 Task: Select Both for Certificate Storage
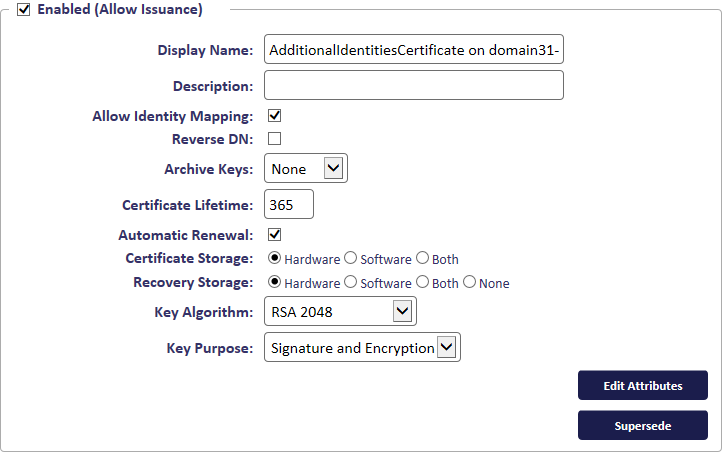click(422, 258)
